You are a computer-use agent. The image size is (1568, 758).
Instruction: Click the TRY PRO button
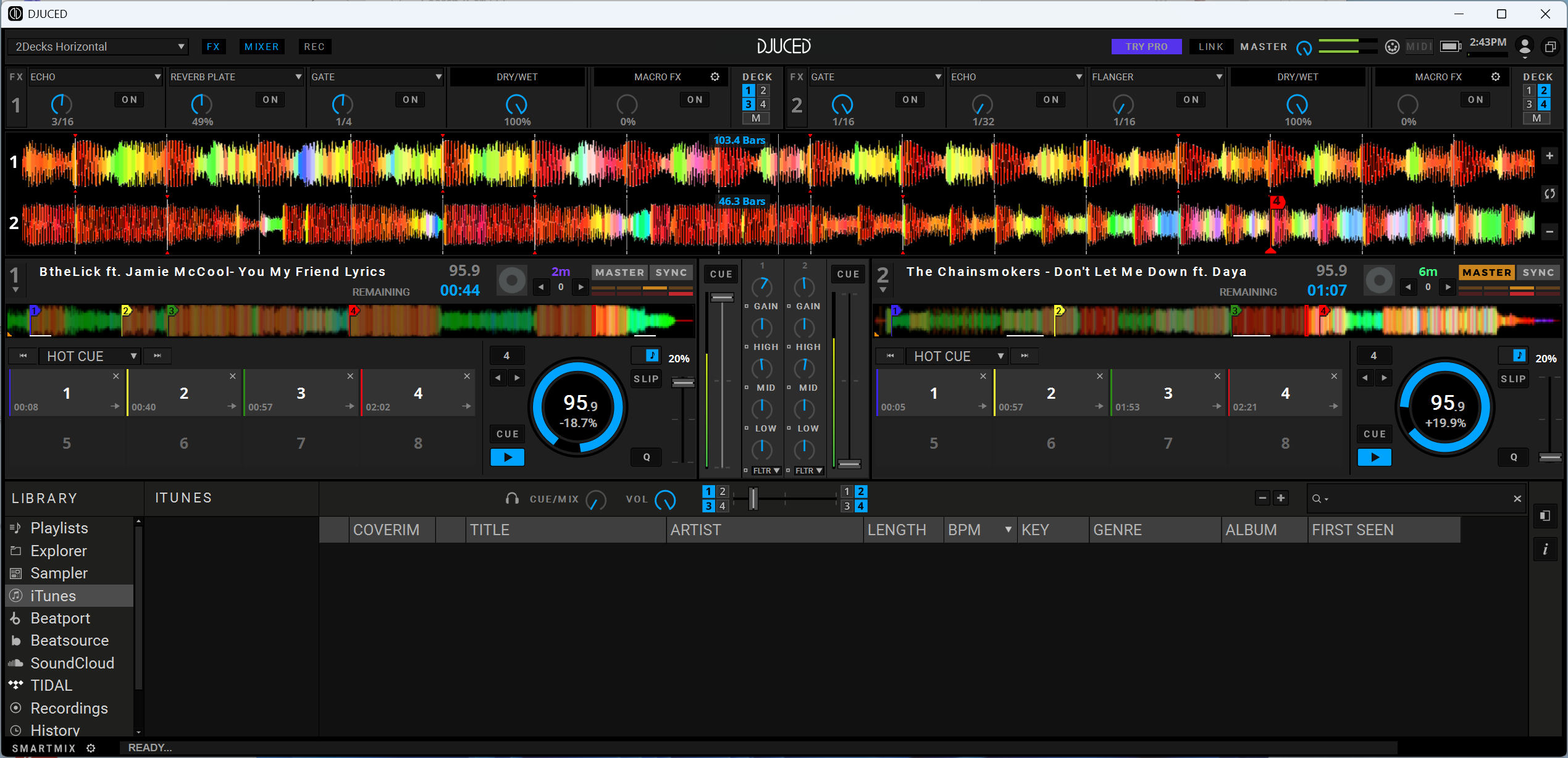pyautogui.click(x=1146, y=47)
